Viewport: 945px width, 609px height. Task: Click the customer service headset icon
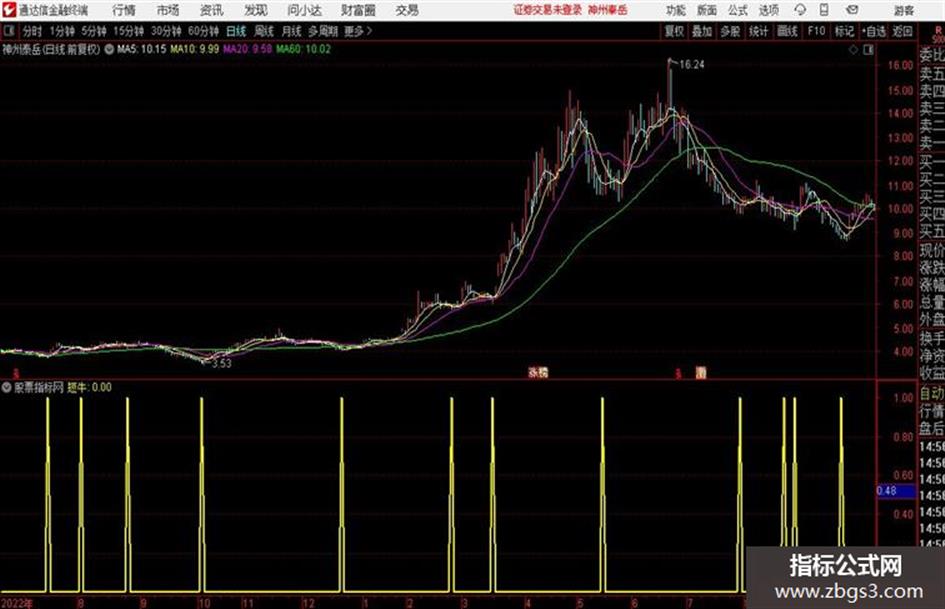(x=800, y=10)
